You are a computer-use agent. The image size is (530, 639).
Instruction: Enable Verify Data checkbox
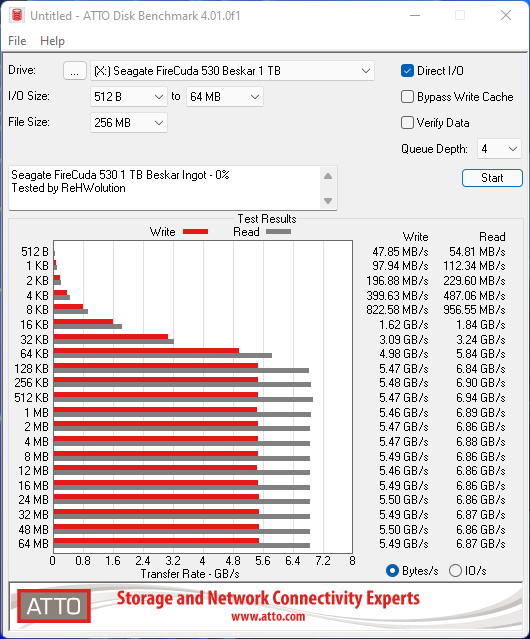[x=407, y=123]
